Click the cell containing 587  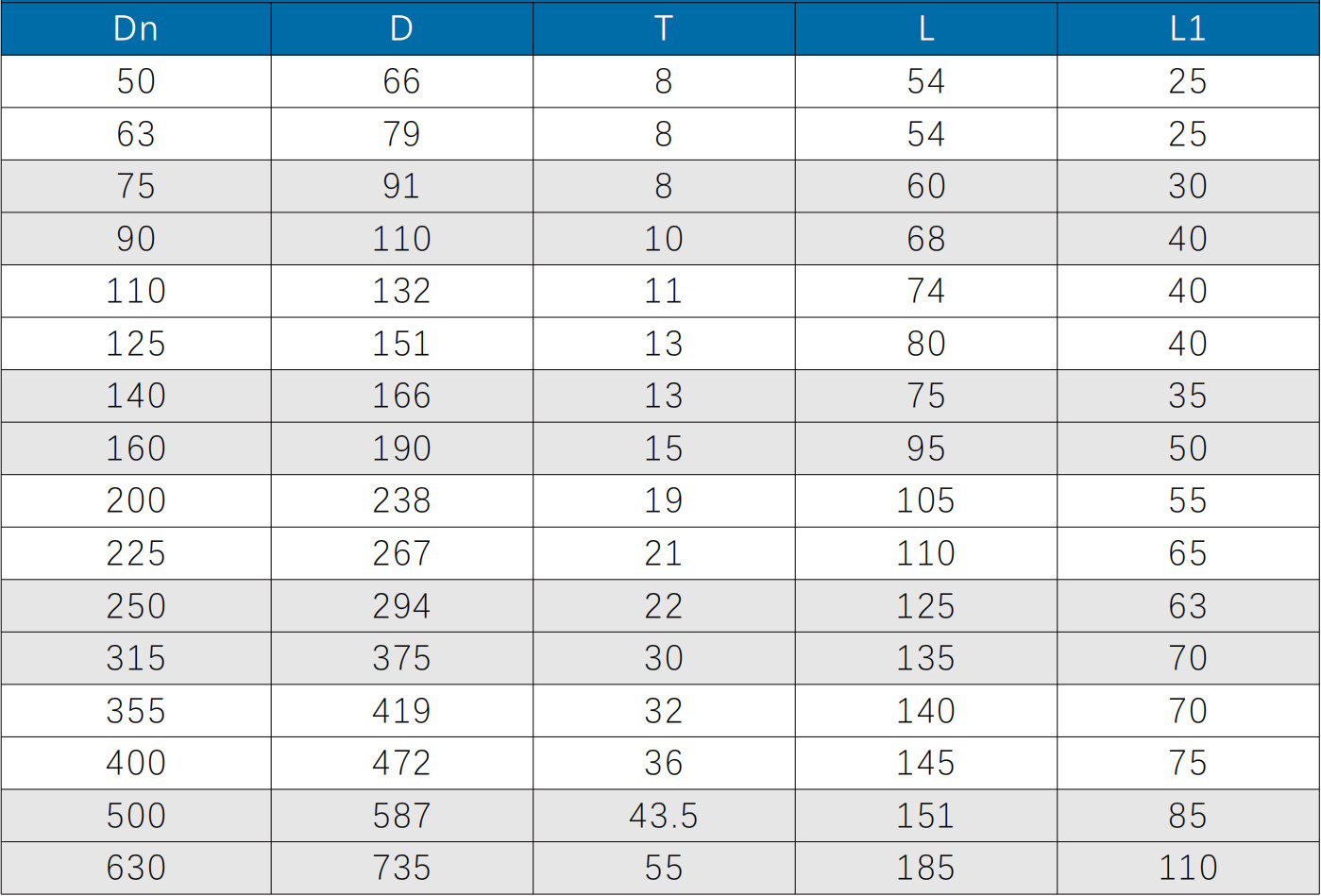[401, 816]
